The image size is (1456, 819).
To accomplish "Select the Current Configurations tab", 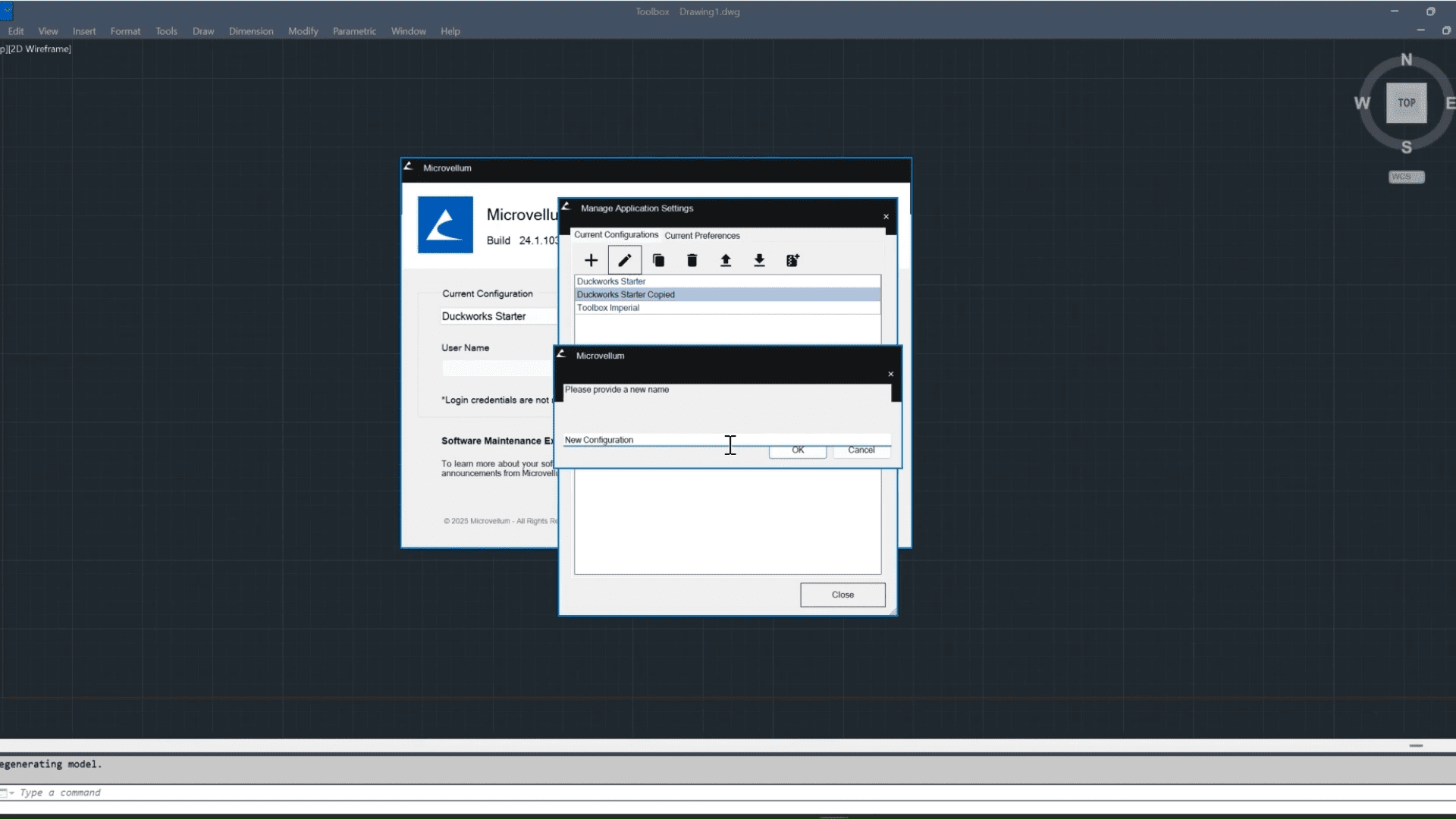I will click(616, 234).
